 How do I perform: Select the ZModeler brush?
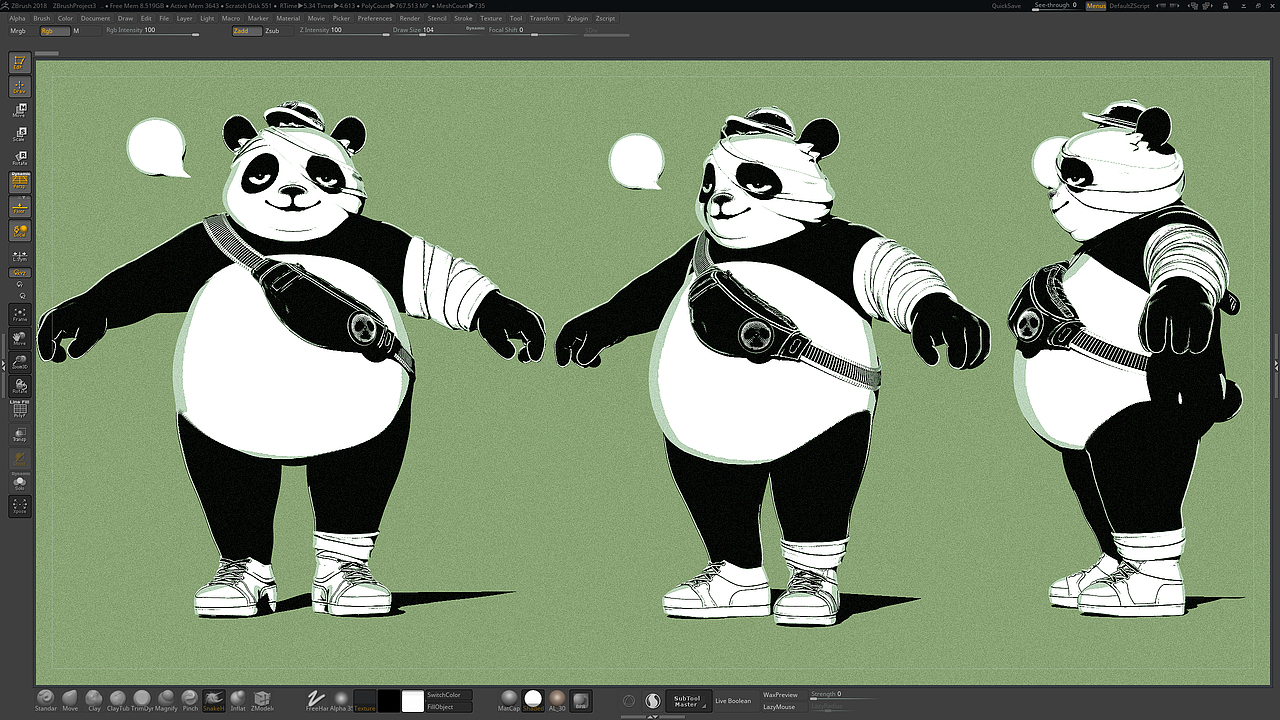pyautogui.click(x=262, y=701)
